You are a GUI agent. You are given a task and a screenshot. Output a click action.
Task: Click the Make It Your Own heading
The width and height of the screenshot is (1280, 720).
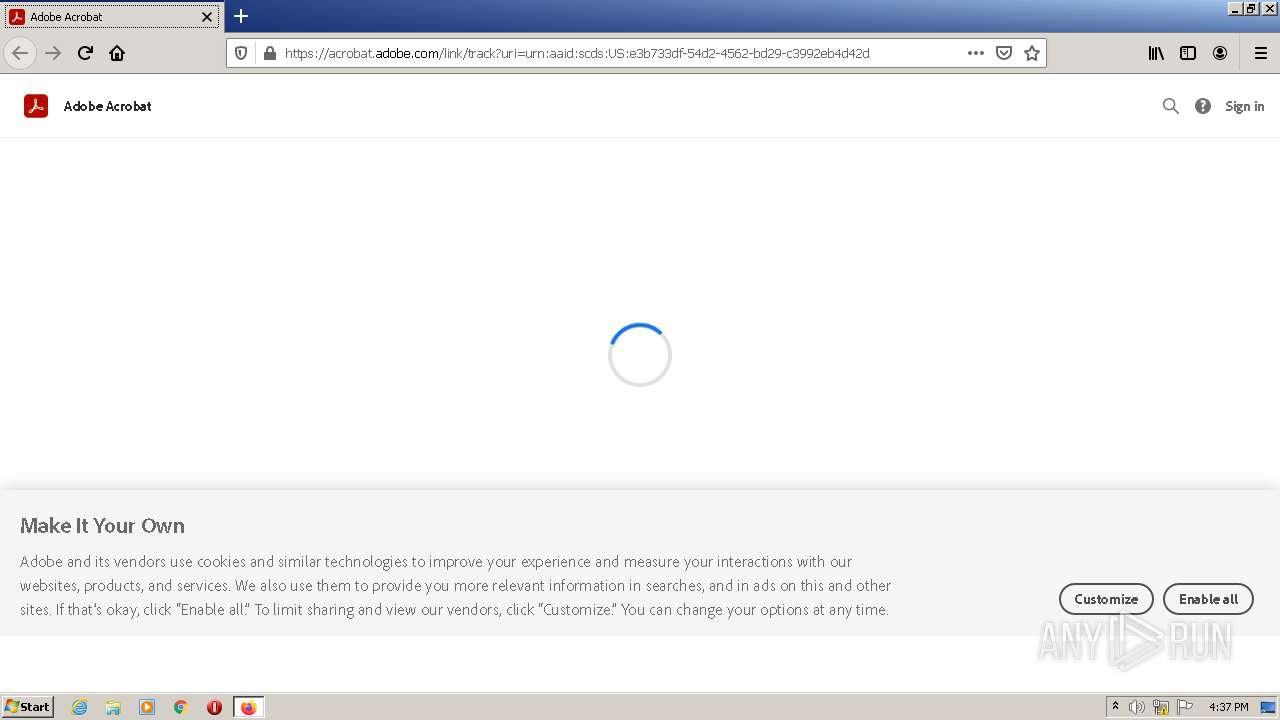click(102, 526)
